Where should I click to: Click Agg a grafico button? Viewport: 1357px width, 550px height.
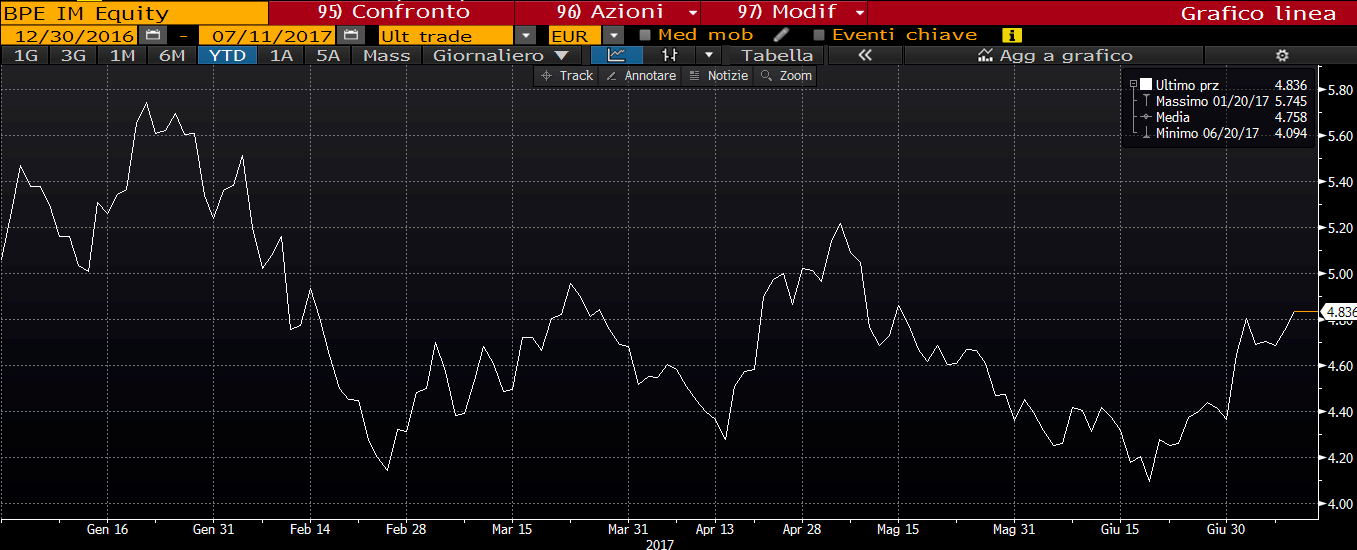coord(1055,55)
